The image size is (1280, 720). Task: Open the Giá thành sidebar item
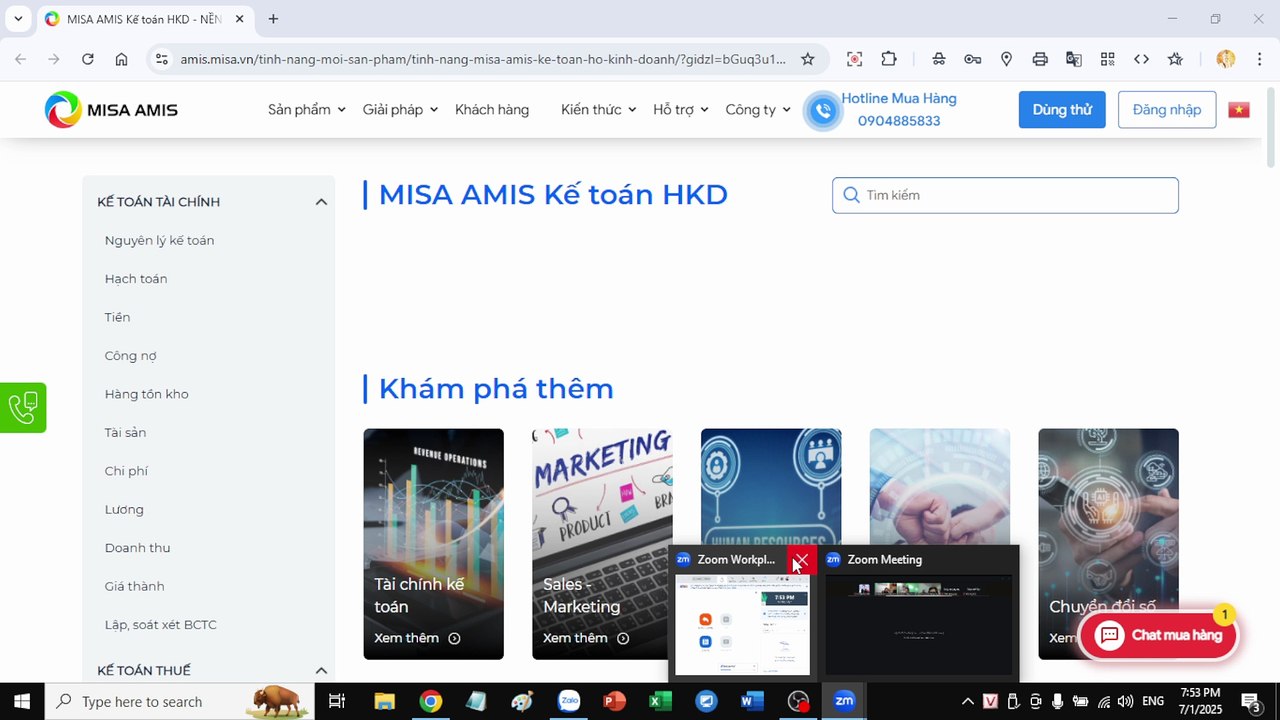click(x=134, y=586)
